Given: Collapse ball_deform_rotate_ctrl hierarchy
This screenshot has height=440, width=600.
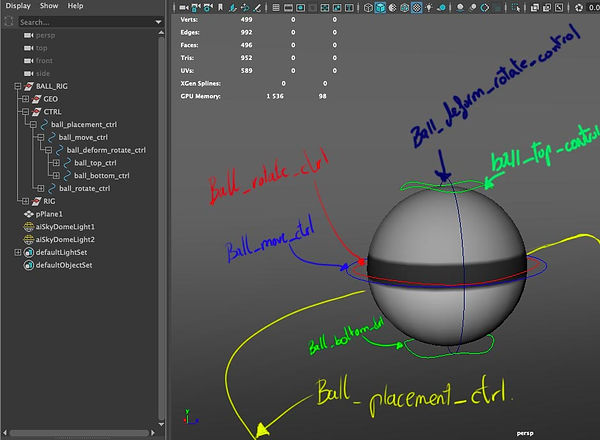Looking at the screenshot, I should [48, 150].
